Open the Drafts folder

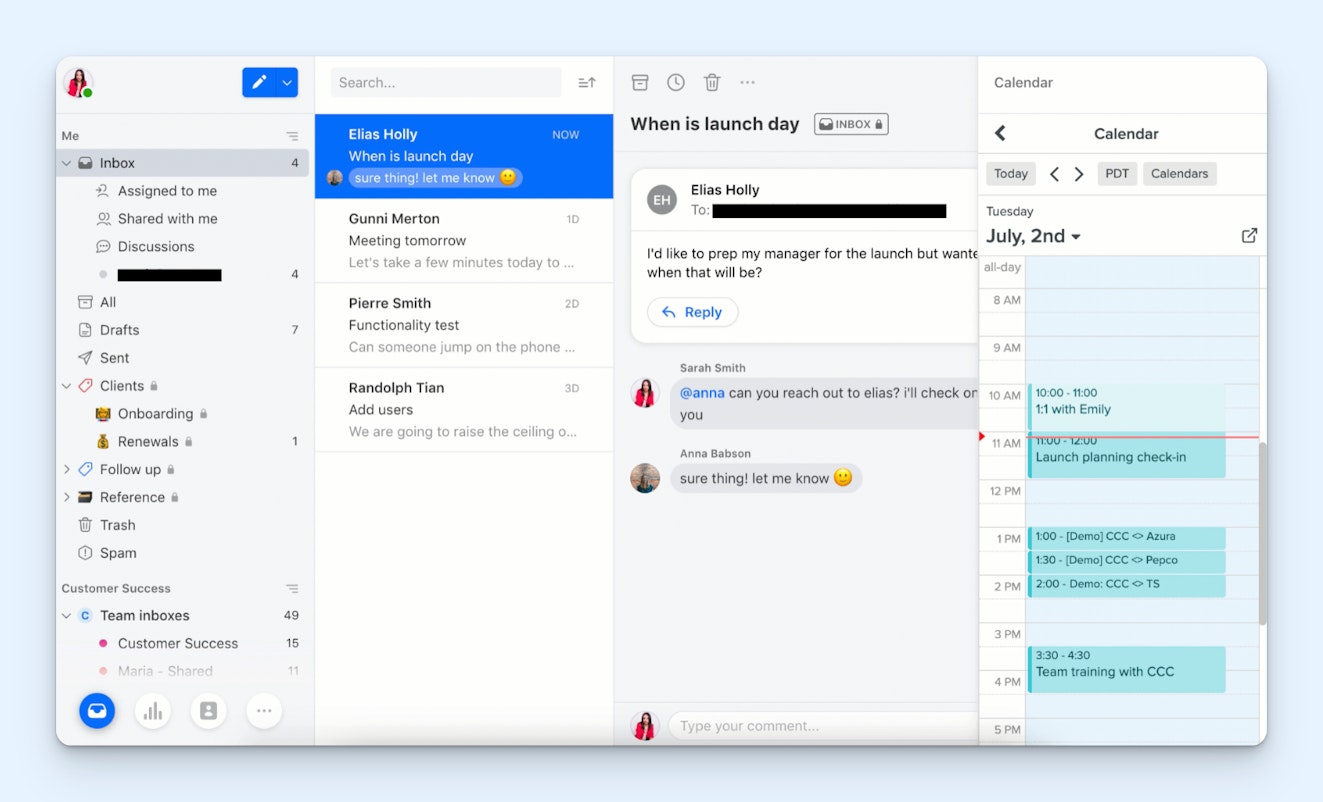click(119, 330)
